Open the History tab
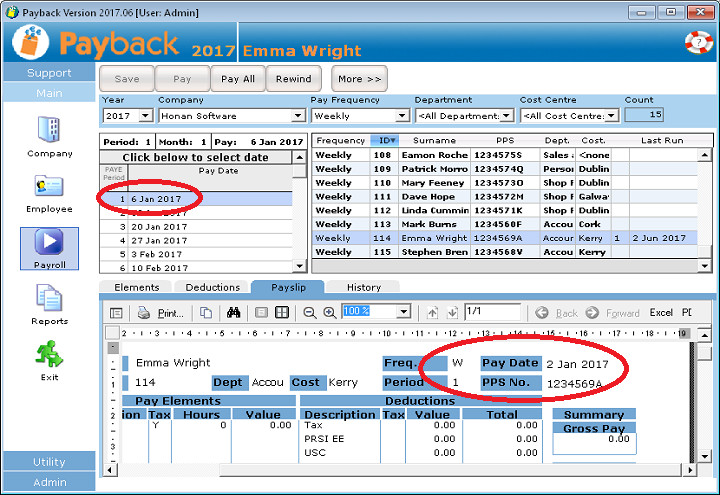The width and height of the screenshot is (720, 495). (x=363, y=287)
